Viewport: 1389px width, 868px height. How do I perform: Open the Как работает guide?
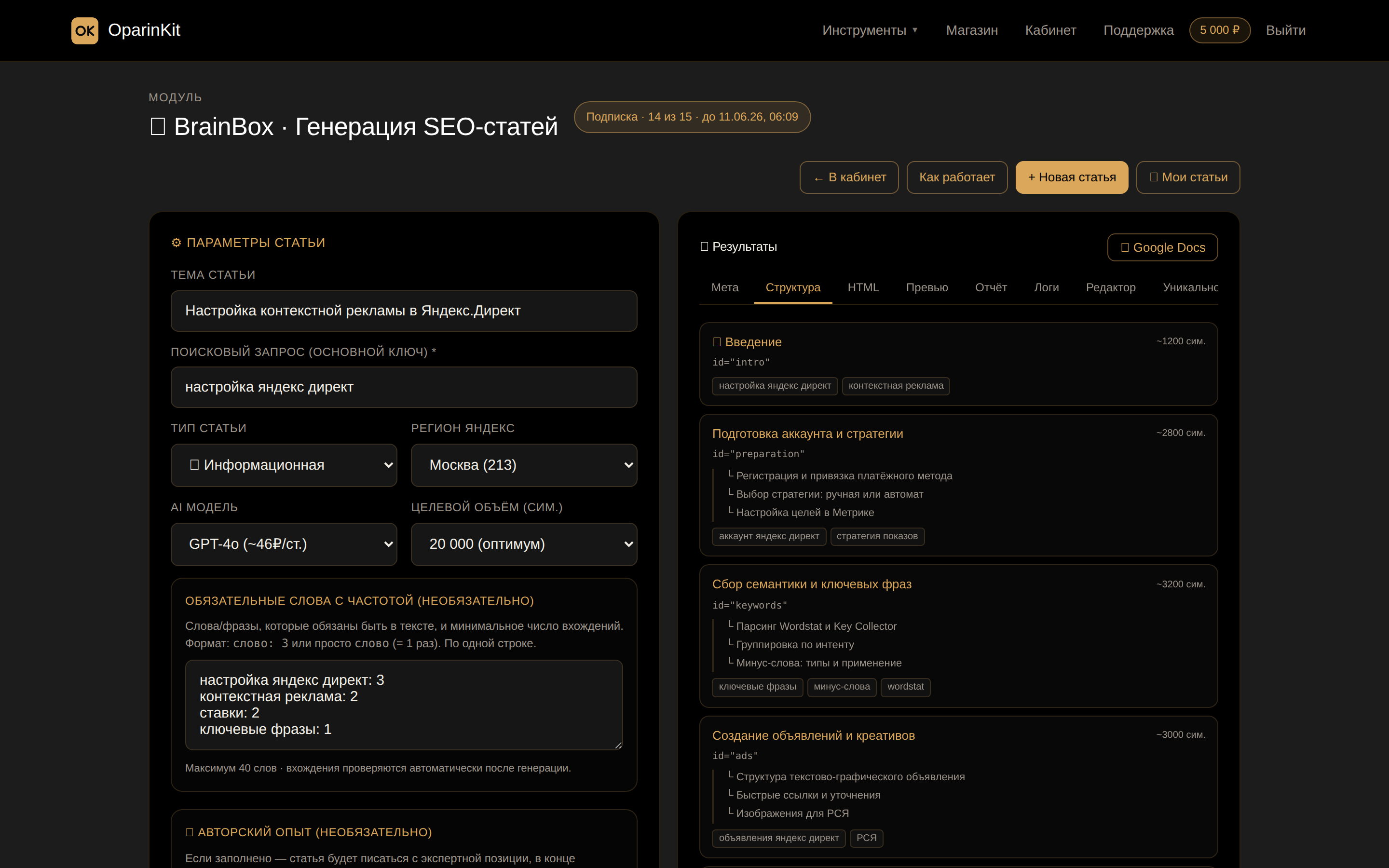pyautogui.click(x=957, y=177)
